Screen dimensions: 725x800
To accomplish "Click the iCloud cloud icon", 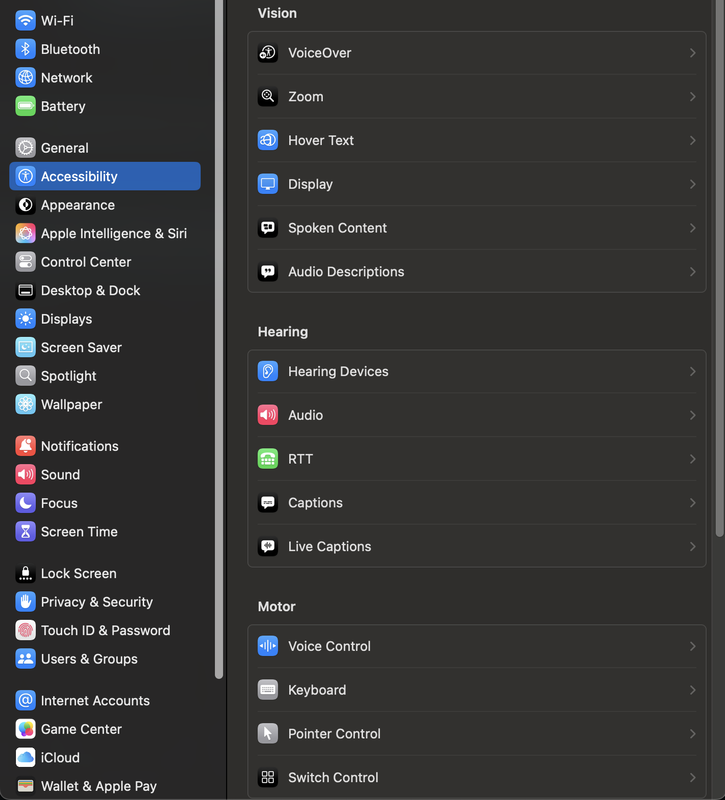I will pyautogui.click(x=26, y=758).
